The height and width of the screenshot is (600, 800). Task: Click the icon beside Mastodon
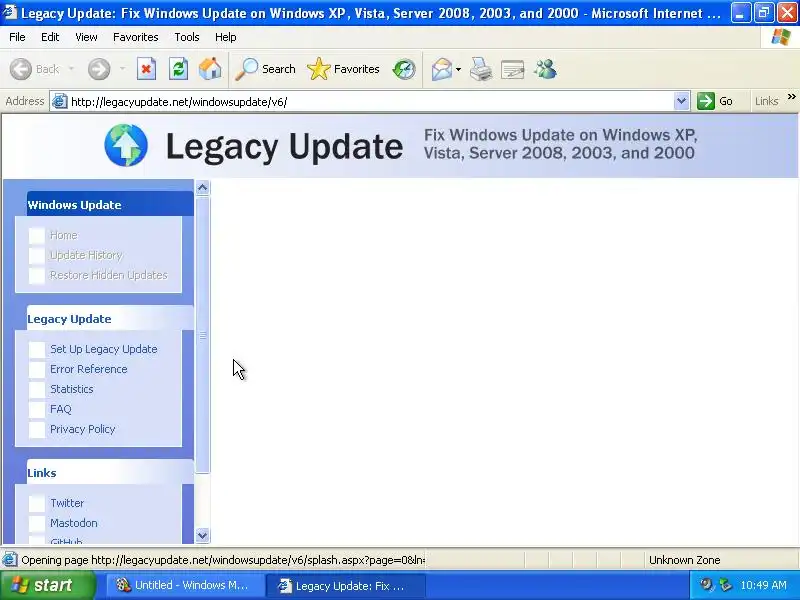[37, 523]
